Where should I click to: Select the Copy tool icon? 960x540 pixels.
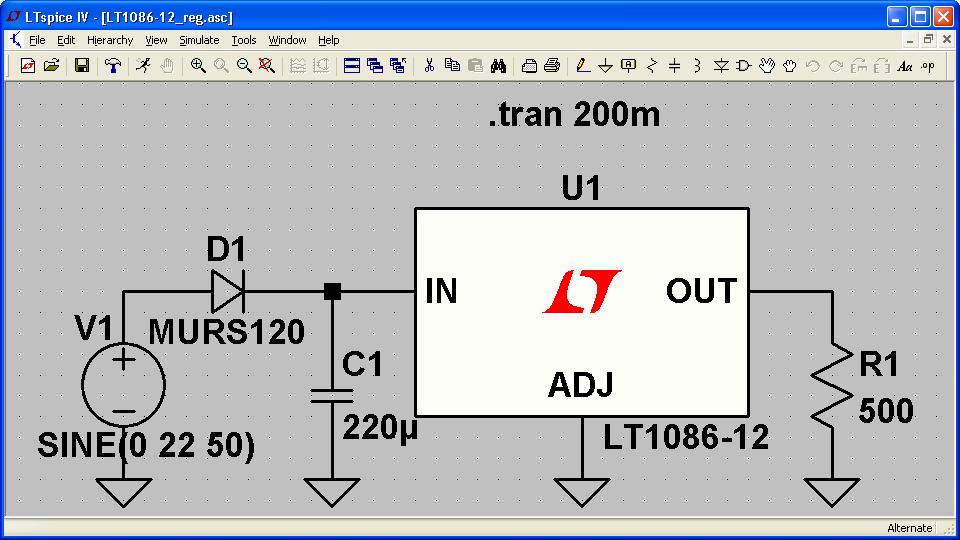tap(452, 66)
